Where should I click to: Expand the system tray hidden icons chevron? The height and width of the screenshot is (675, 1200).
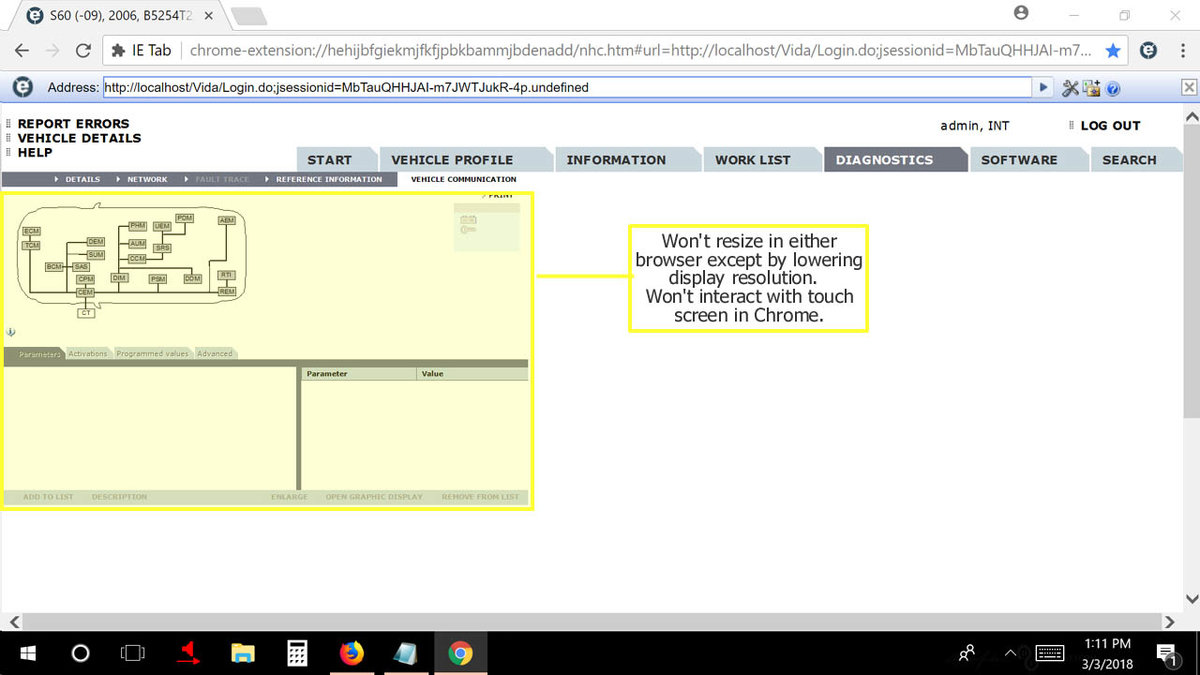(1010, 654)
